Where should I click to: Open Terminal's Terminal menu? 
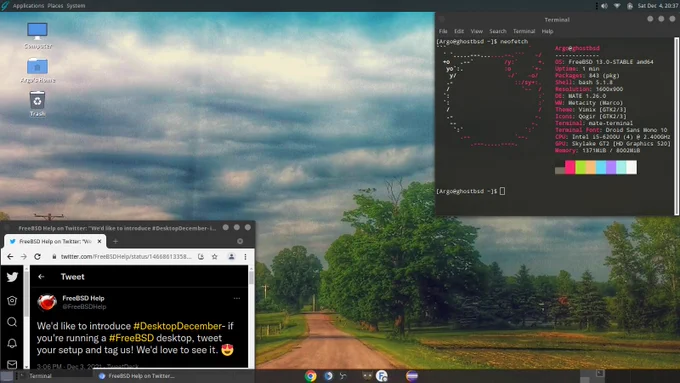tap(524, 31)
